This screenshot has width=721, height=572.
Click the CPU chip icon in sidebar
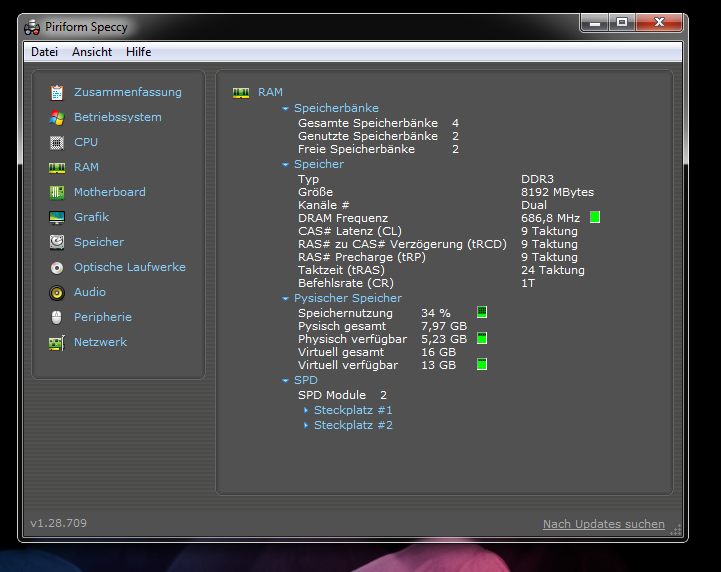tap(57, 143)
